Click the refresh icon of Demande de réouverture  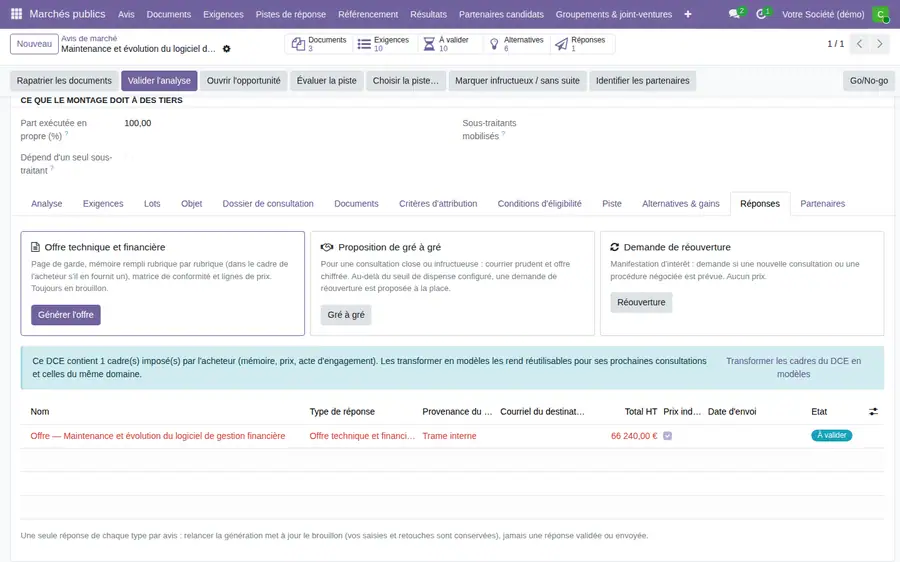[x=614, y=247]
